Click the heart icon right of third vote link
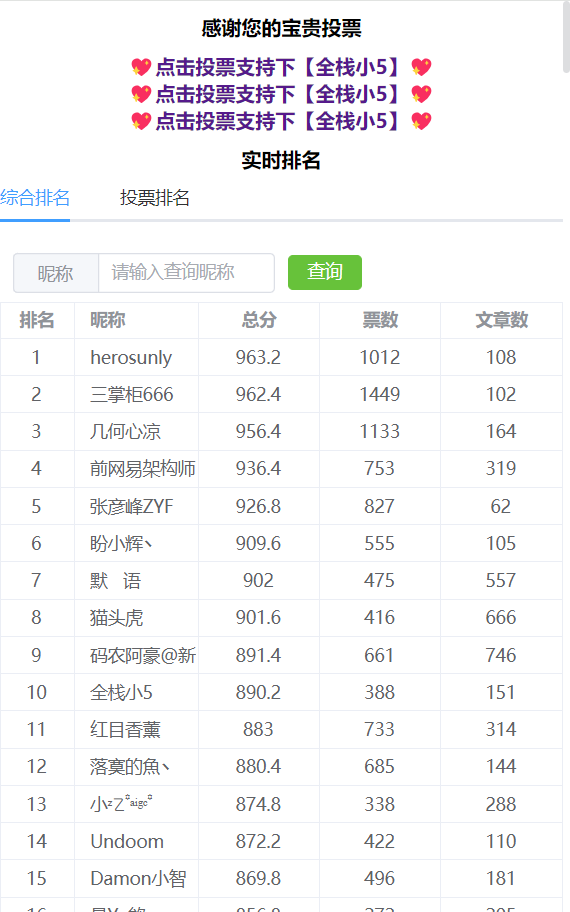Screen dimensions: 570x912 coord(422,122)
